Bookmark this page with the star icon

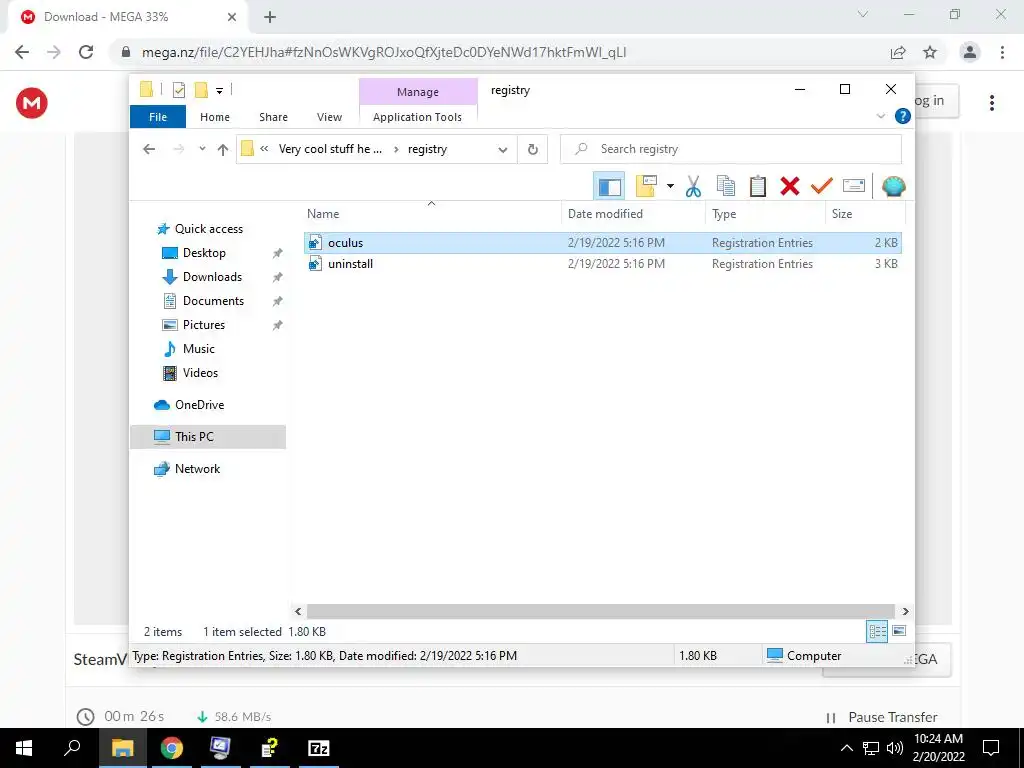point(930,52)
